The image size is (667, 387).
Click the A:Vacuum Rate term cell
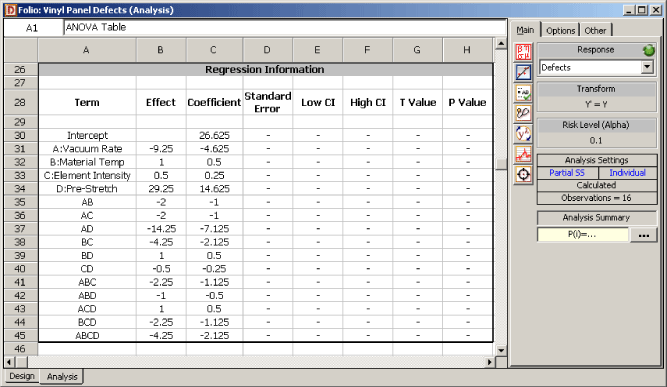pos(87,149)
